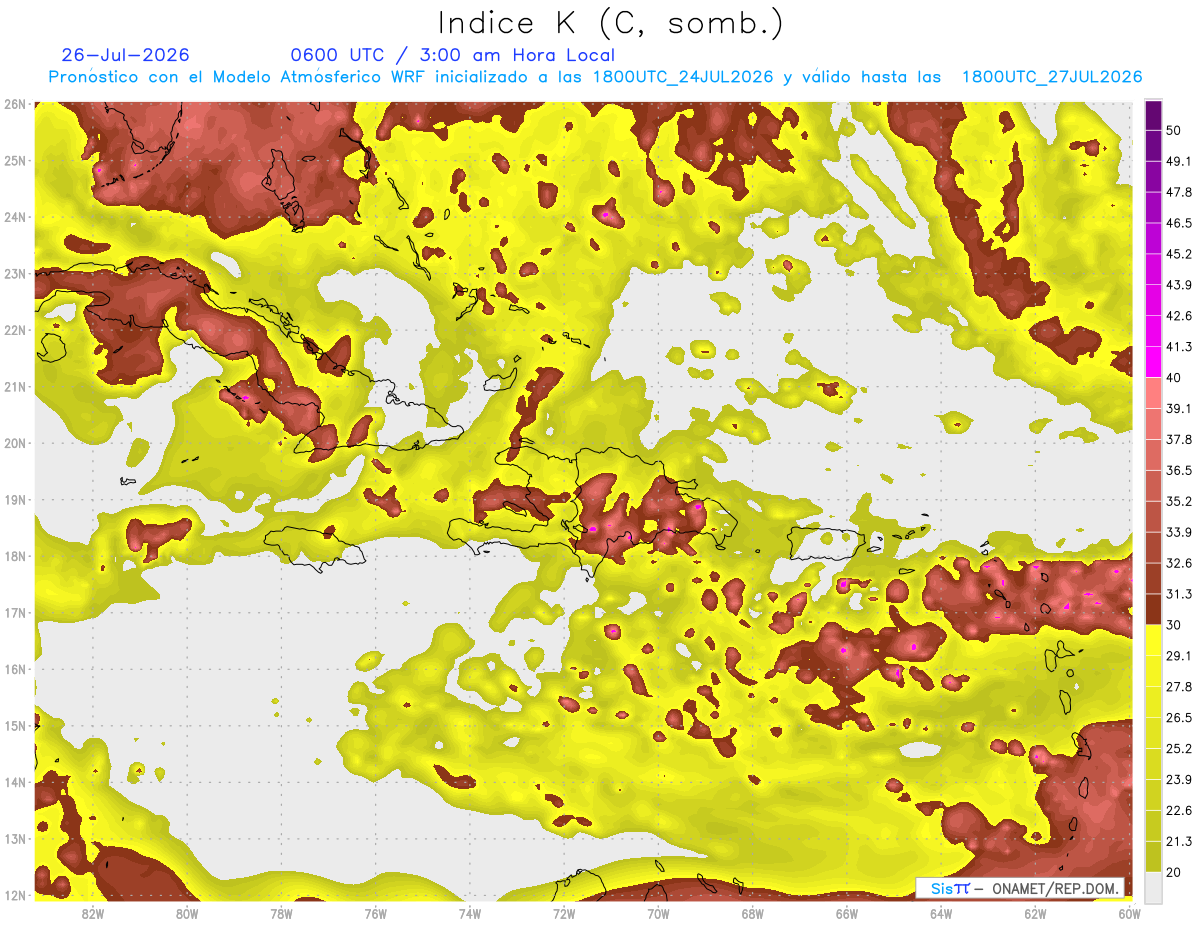
Task: Click the colorbar label "47.8"
Action: coord(1179,192)
